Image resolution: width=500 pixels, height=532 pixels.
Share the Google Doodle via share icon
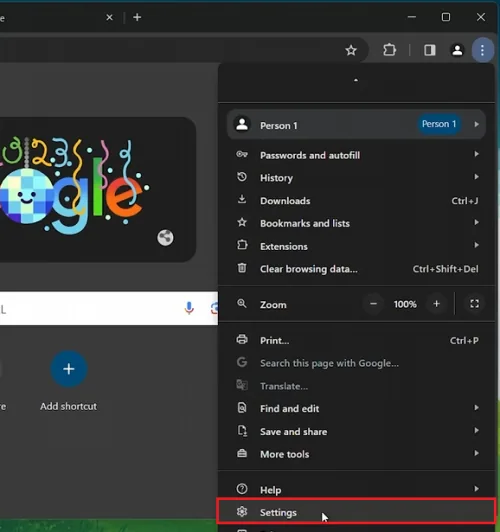click(165, 238)
